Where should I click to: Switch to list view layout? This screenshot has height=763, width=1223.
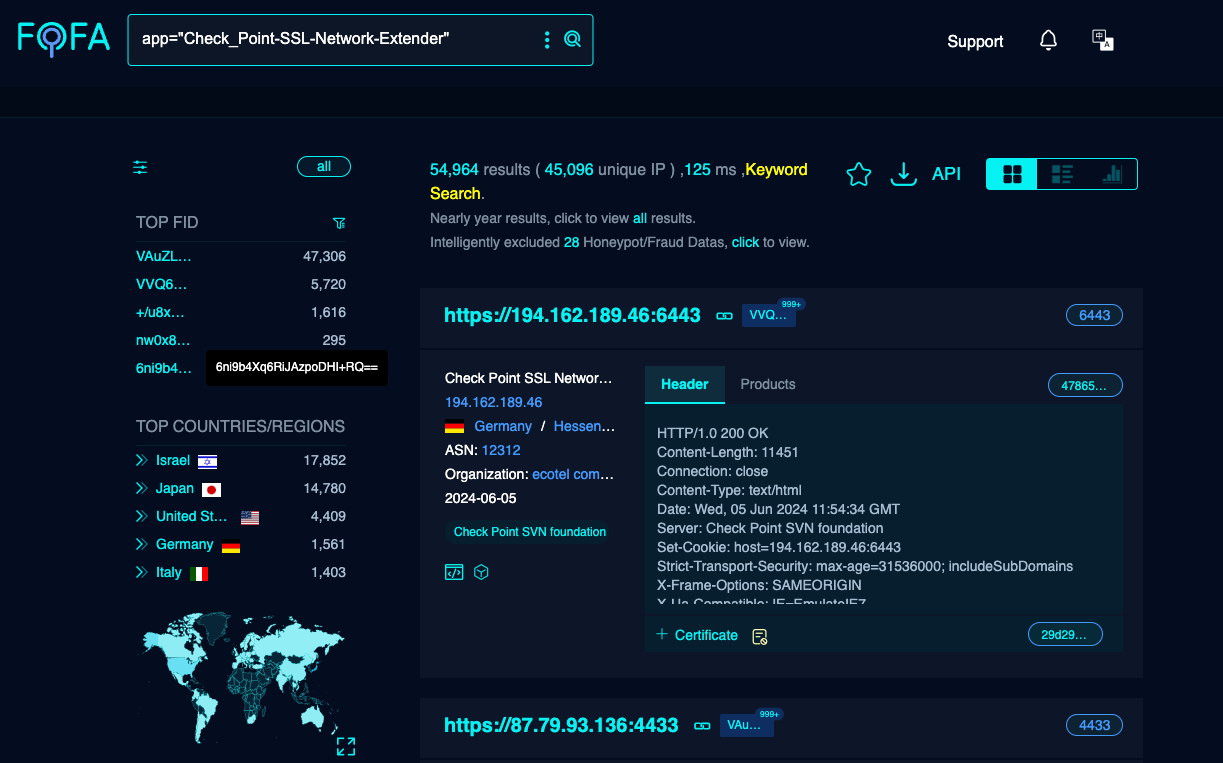[1062, 174]
